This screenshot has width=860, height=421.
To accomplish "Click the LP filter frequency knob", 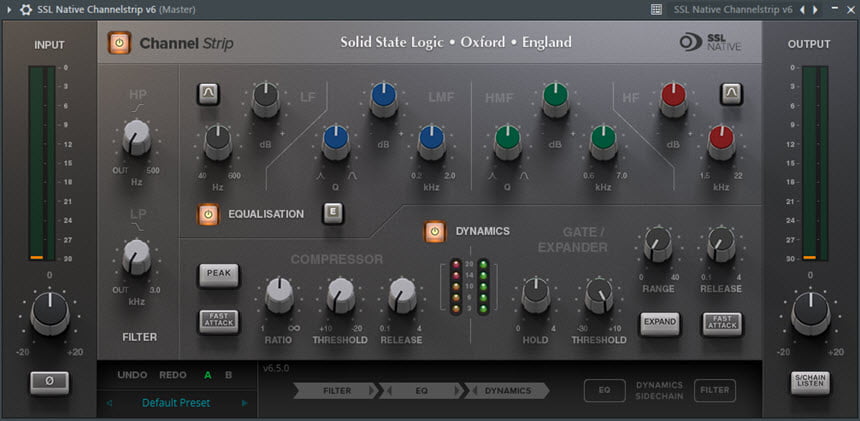I will tap(136, 257).
